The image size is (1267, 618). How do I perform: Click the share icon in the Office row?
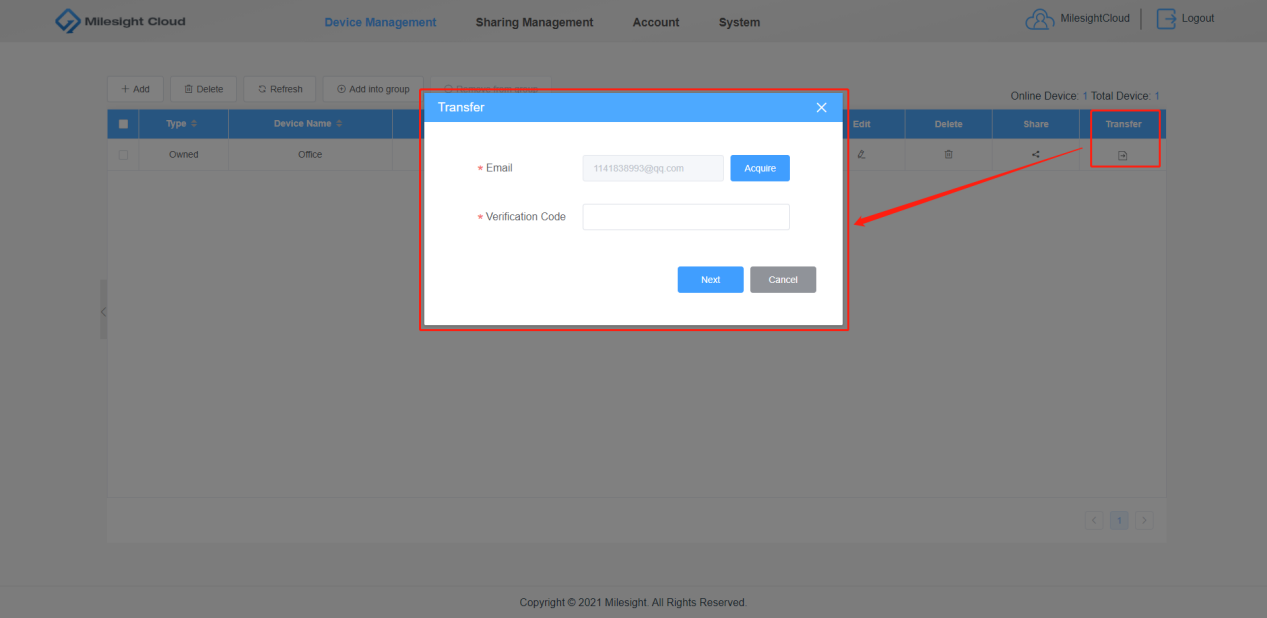1036,155
